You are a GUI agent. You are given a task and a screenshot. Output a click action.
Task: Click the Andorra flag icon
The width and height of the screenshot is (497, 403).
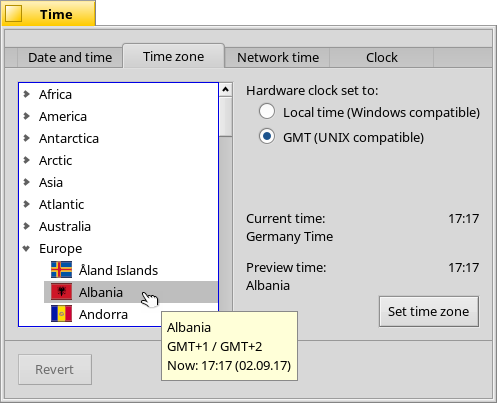(61, 314)
